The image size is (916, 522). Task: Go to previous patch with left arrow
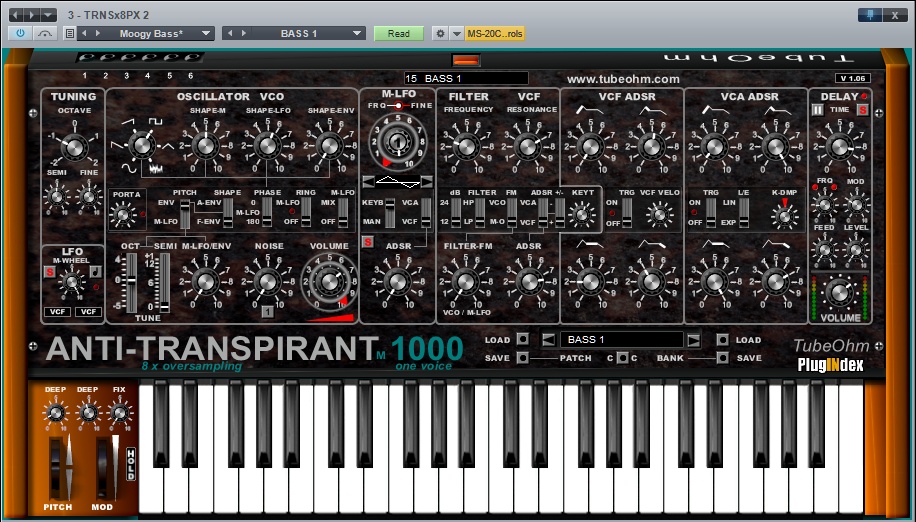point(548,340)
